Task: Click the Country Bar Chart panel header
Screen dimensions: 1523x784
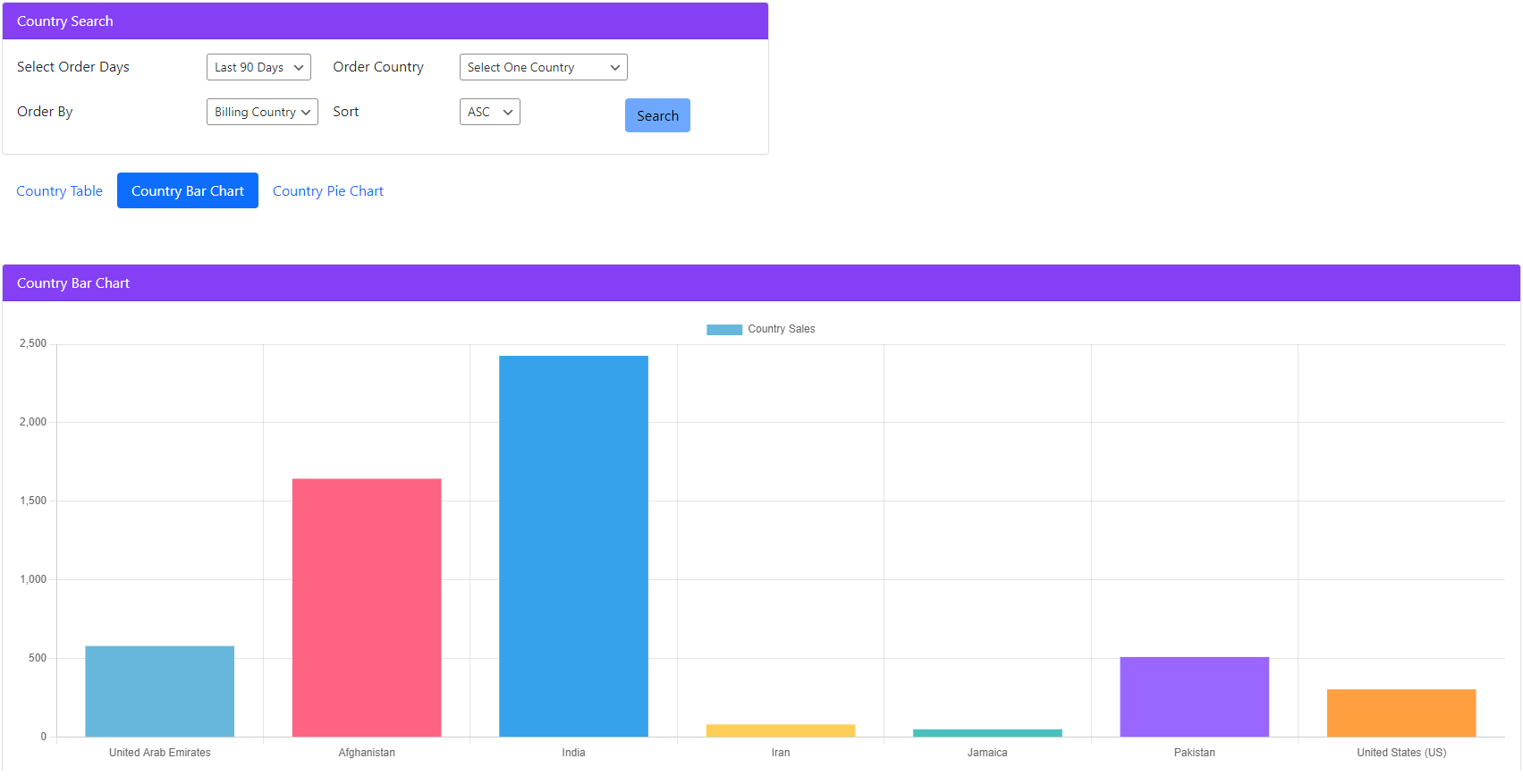Action: pyautogui.click(x=761, y=282)
